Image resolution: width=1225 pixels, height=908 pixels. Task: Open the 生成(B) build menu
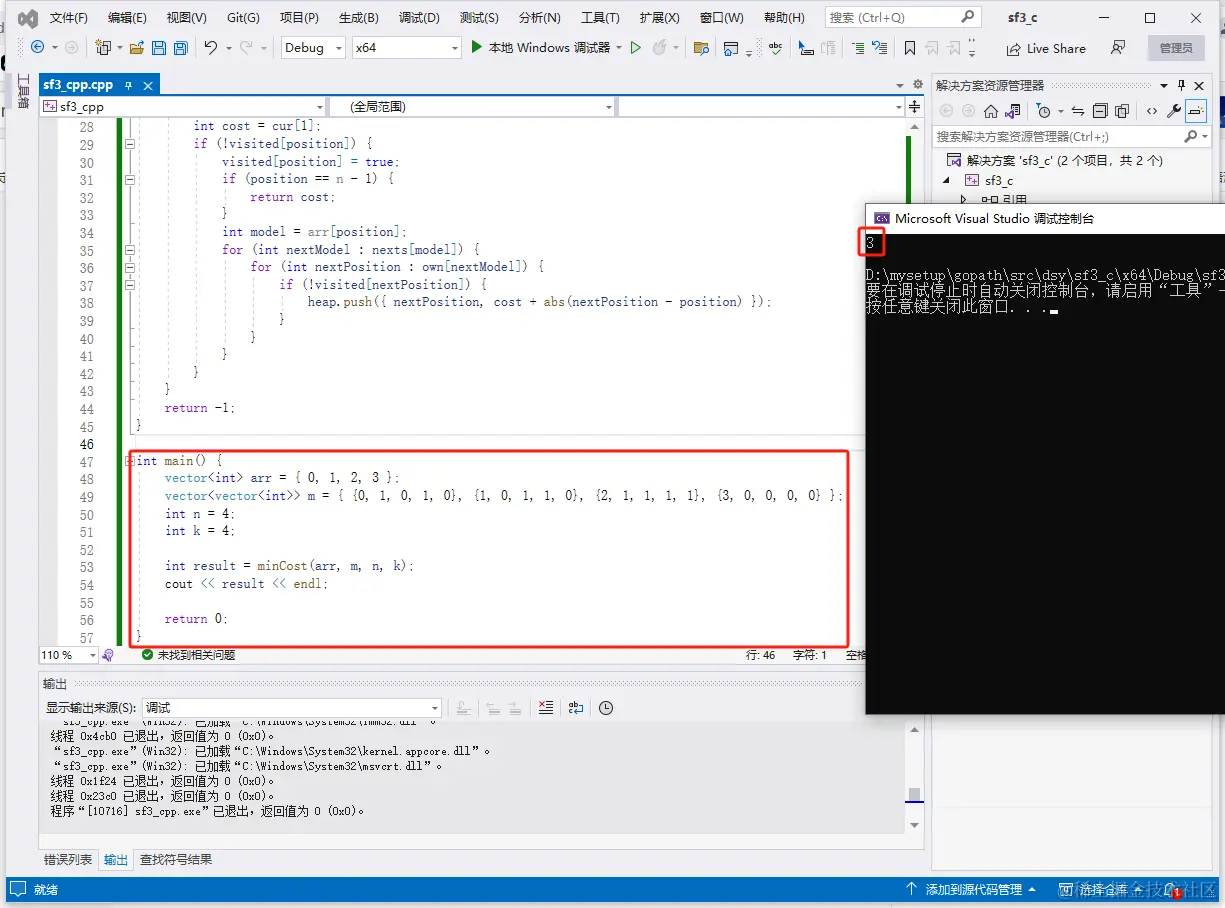pyautogui.click(x=358, y=18)
